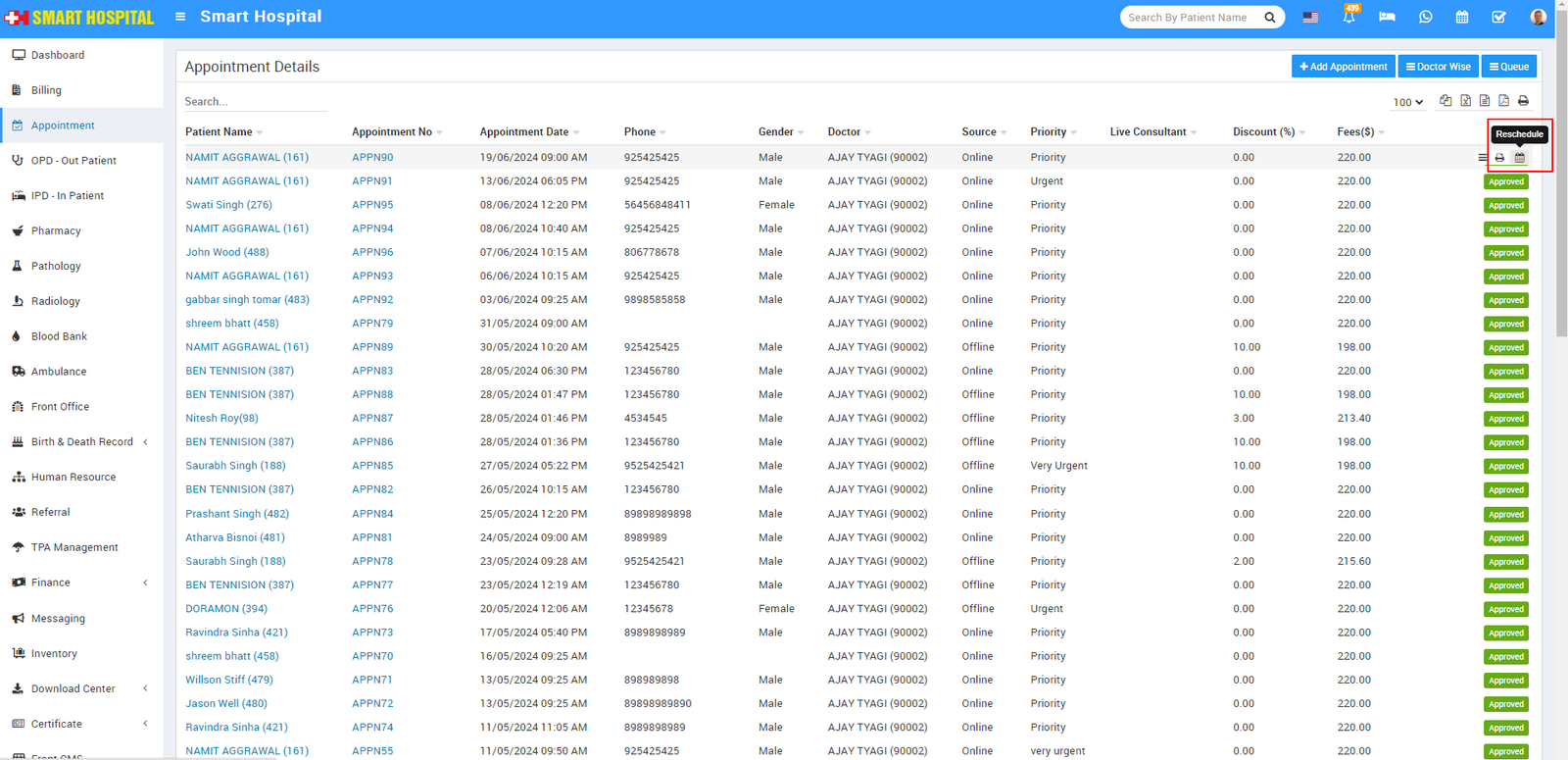Open OPD - Out Patient section
The height and width of the screenshot is (760, 1568).
point(73,161)
